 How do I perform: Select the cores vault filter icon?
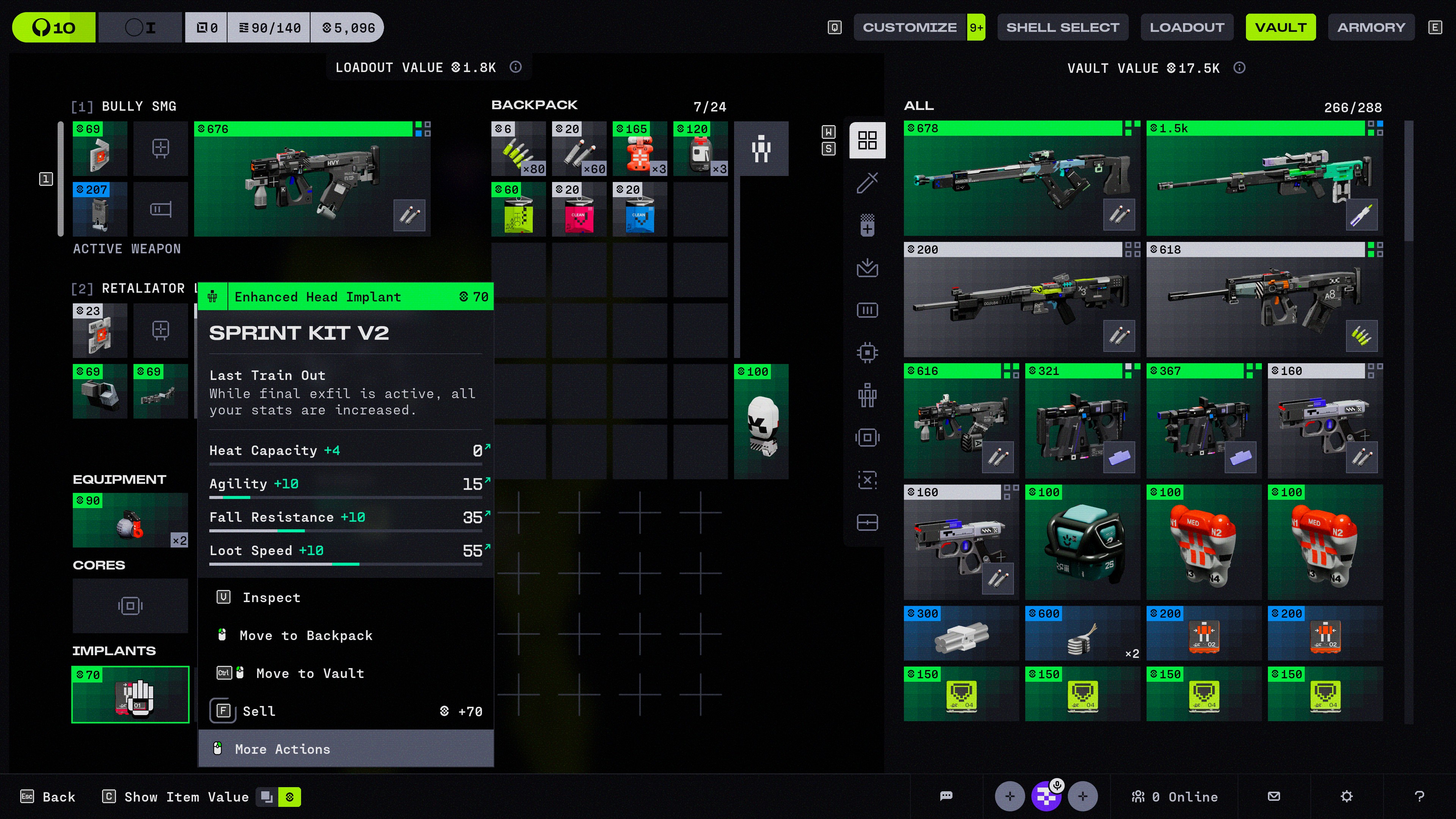click(x=867, y=438)
